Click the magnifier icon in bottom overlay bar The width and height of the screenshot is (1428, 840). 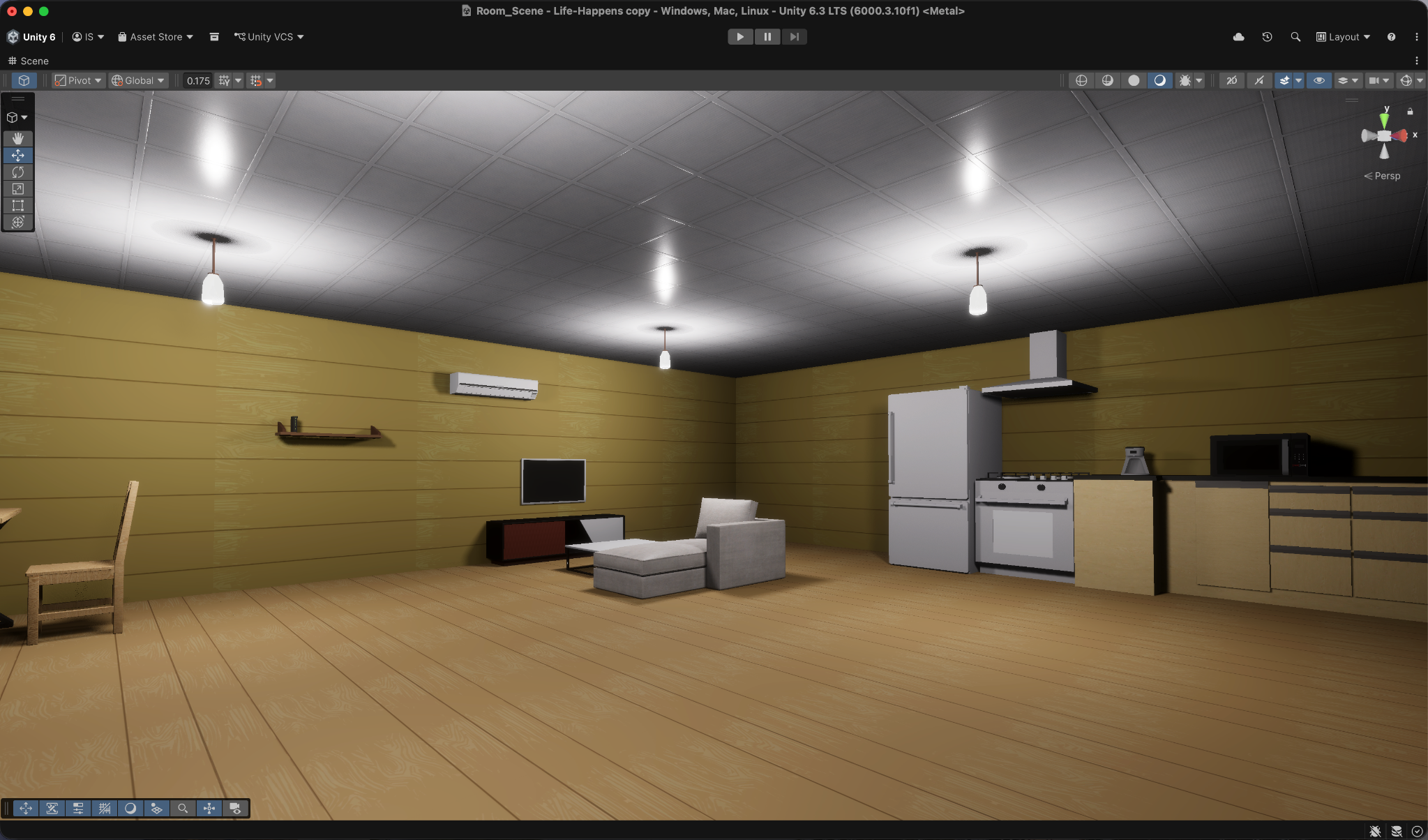click(x=183, y=808)
